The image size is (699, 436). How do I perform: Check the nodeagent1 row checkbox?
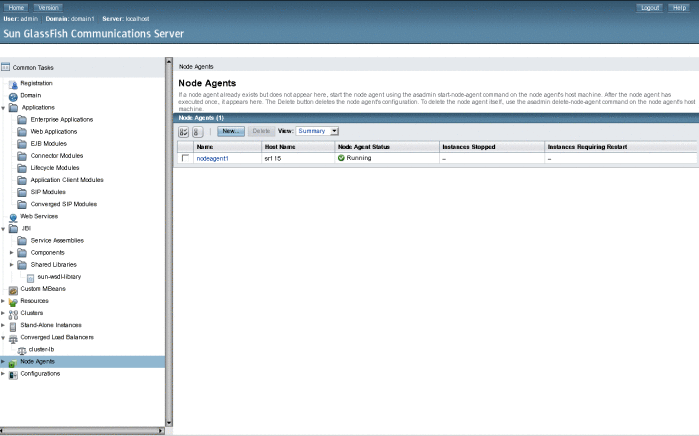coord(185,158)
